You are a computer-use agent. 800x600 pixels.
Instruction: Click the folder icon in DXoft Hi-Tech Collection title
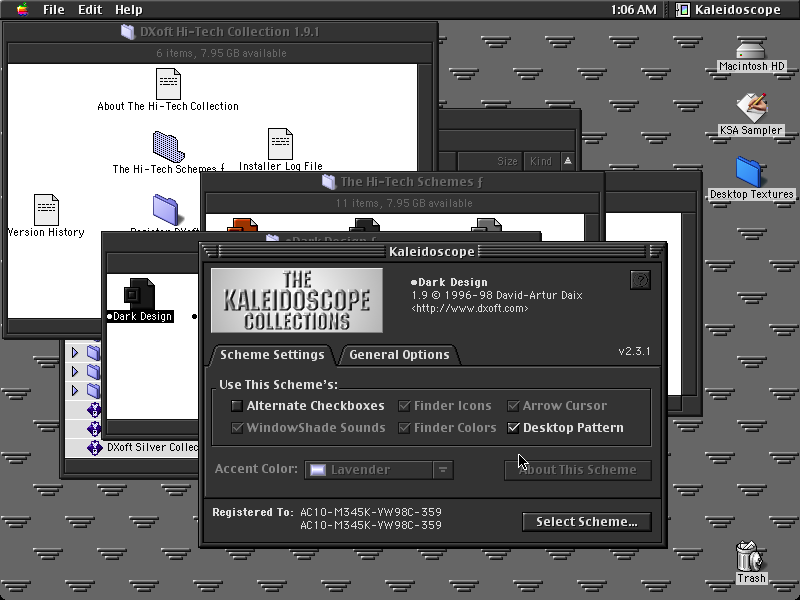(x=128, y=32)
